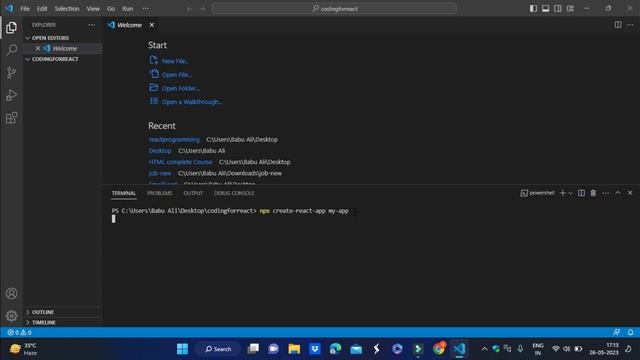Open the Explorer view in activity bar
The height and width of the screenshot is (360, 640).
coord(11,28)
